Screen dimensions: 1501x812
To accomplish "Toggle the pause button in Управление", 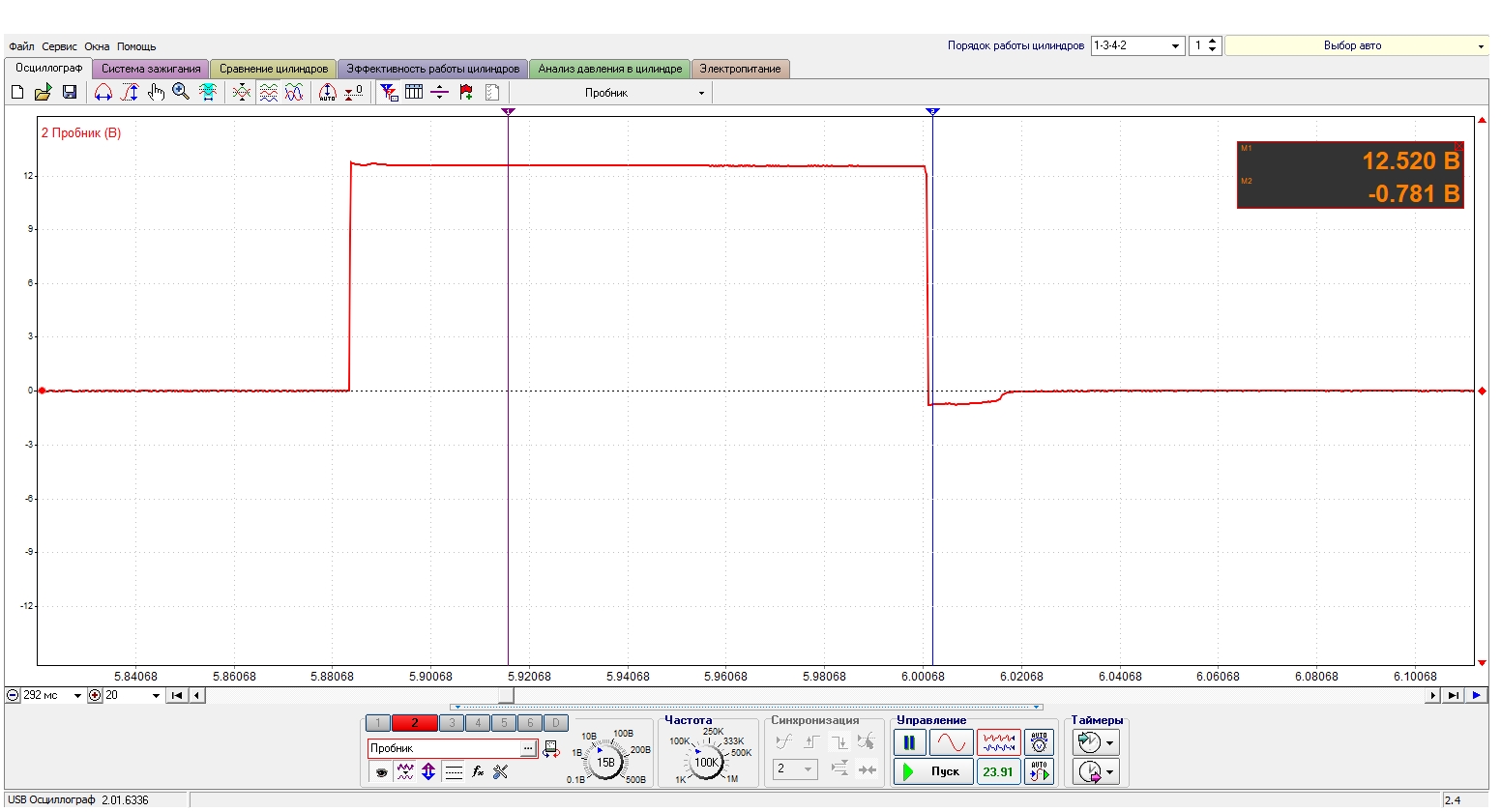I will 909,742.
